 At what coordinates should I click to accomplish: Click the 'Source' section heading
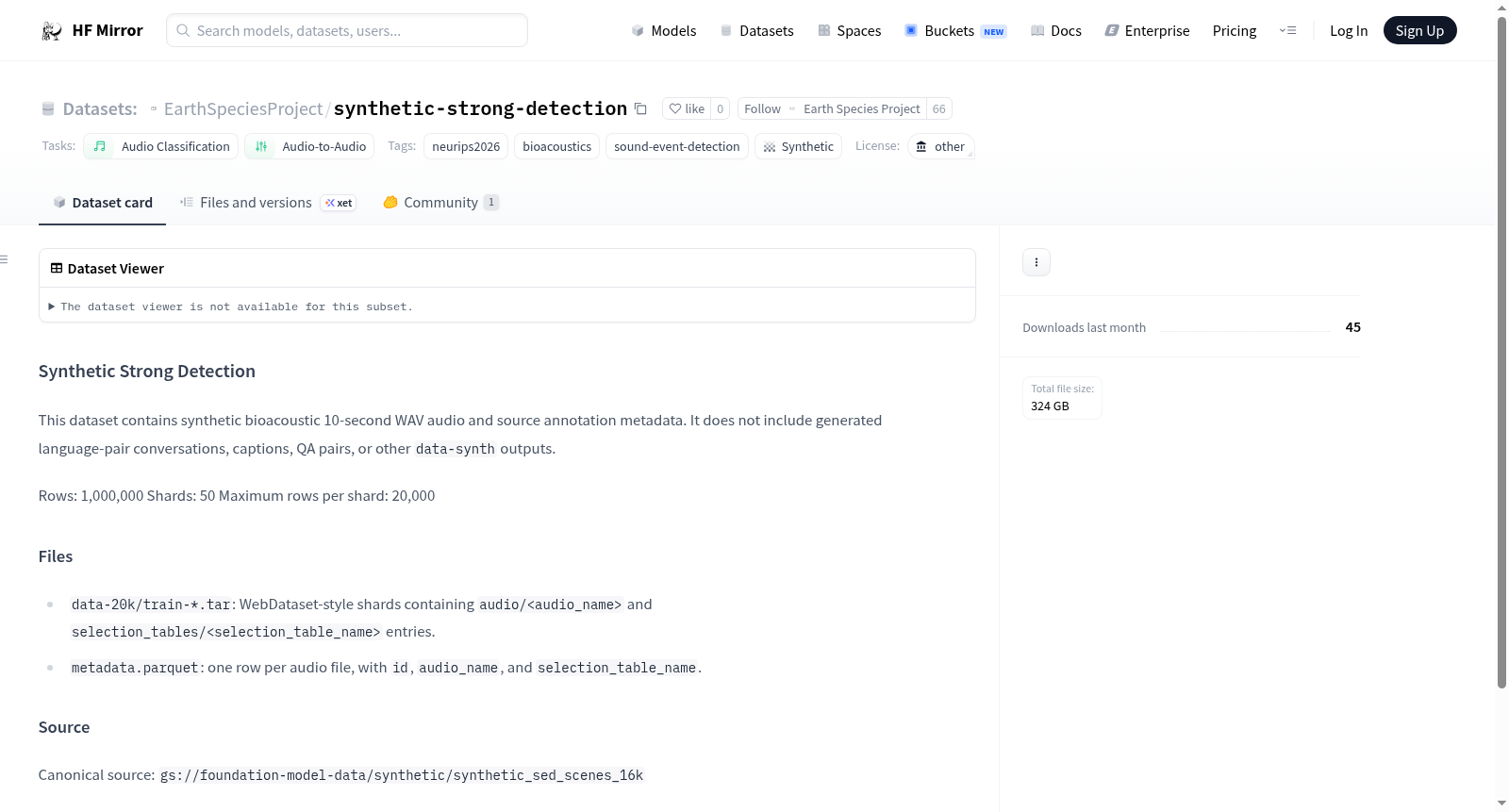(x=64, y=727)
